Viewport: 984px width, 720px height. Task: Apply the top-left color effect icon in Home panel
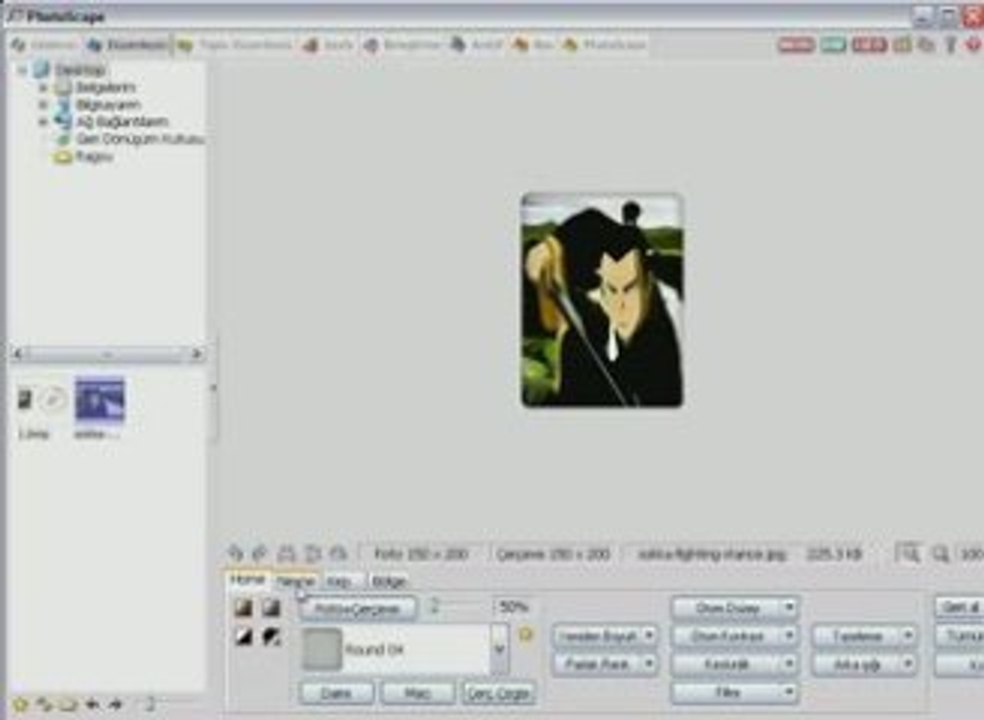[x=243, y=608]
